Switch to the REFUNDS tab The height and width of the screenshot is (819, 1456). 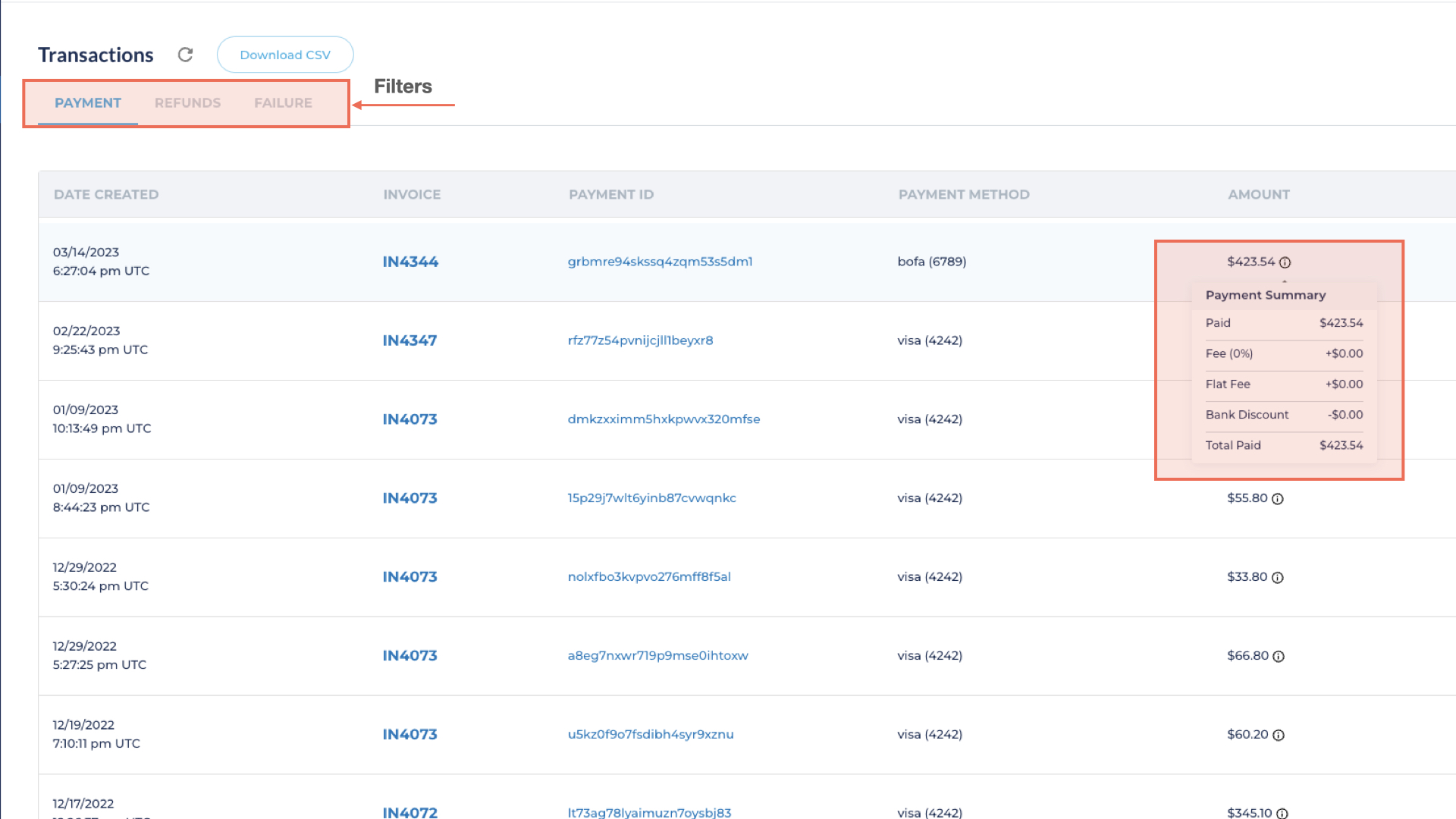click(x=187, y=102)
